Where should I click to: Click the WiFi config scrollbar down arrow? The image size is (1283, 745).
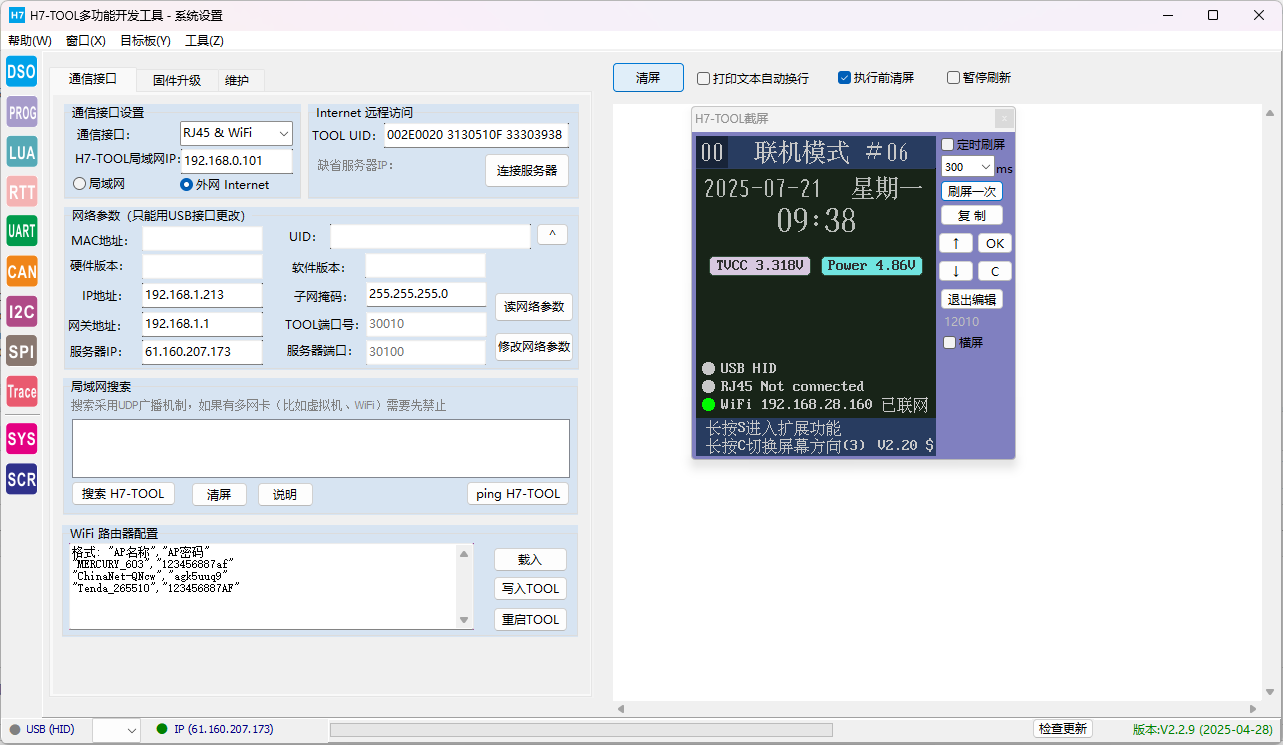pos(465,621)
